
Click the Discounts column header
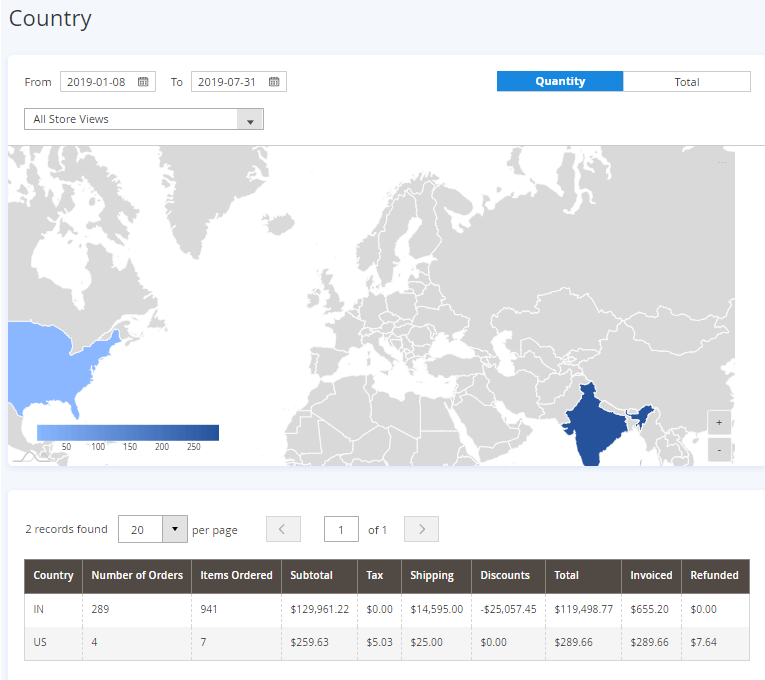[505, 576]
